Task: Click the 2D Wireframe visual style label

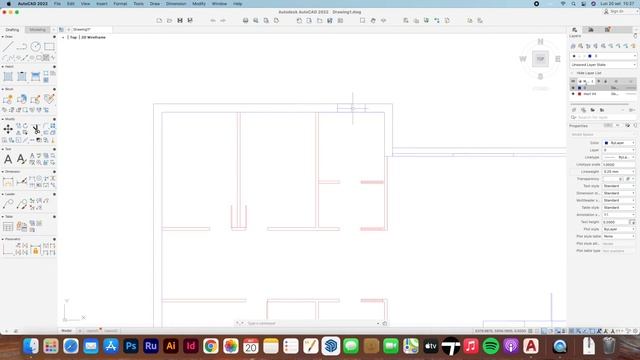Action: (93, 37)
